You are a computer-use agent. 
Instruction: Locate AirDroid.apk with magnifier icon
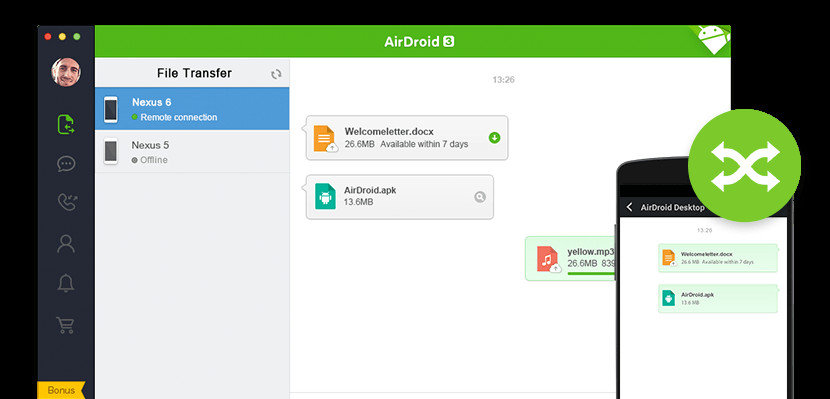click(480, 197)
